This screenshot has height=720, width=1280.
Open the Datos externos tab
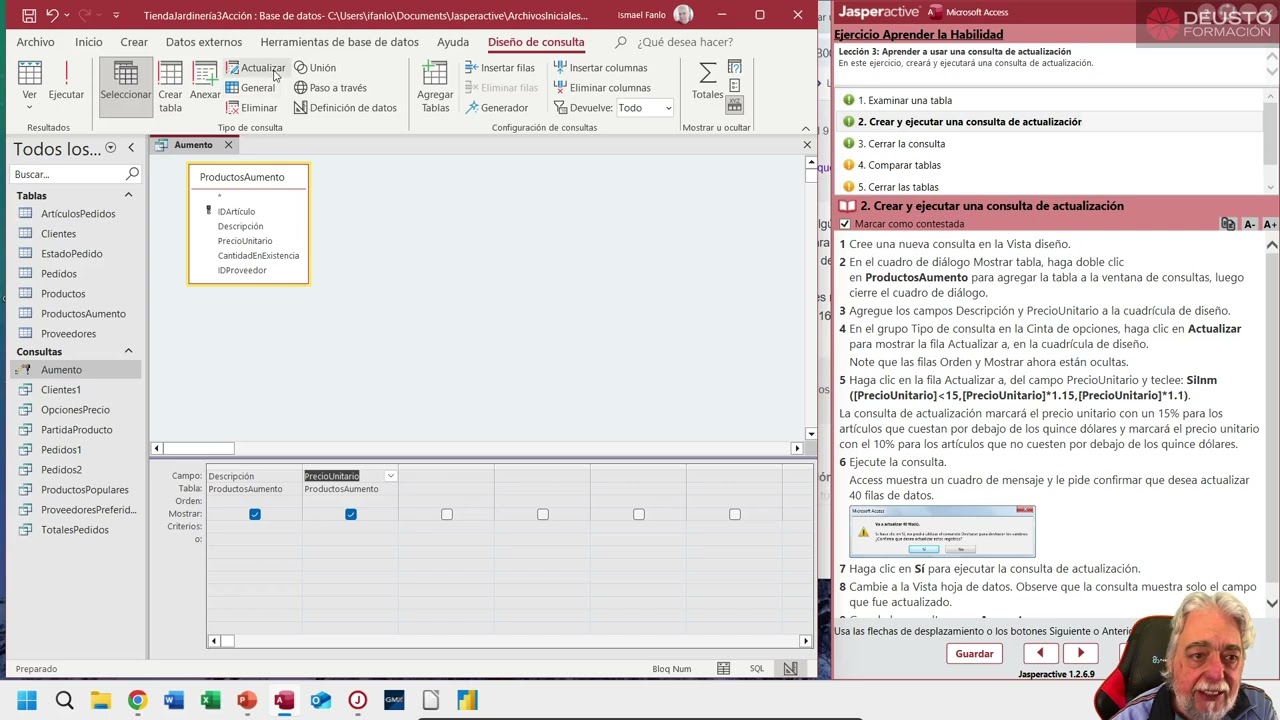[204, 42]
